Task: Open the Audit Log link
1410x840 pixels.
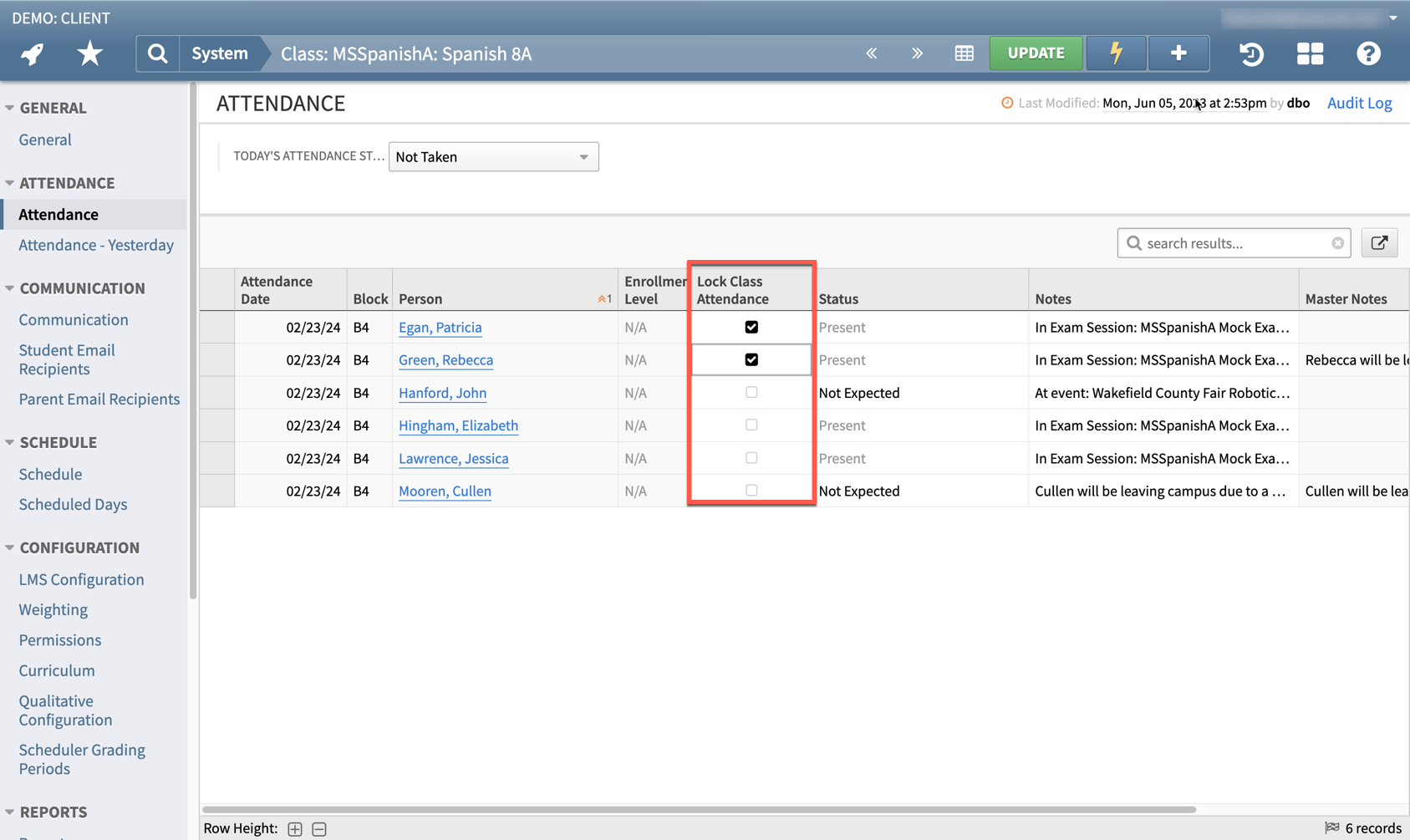Action: click(1359, 103)
